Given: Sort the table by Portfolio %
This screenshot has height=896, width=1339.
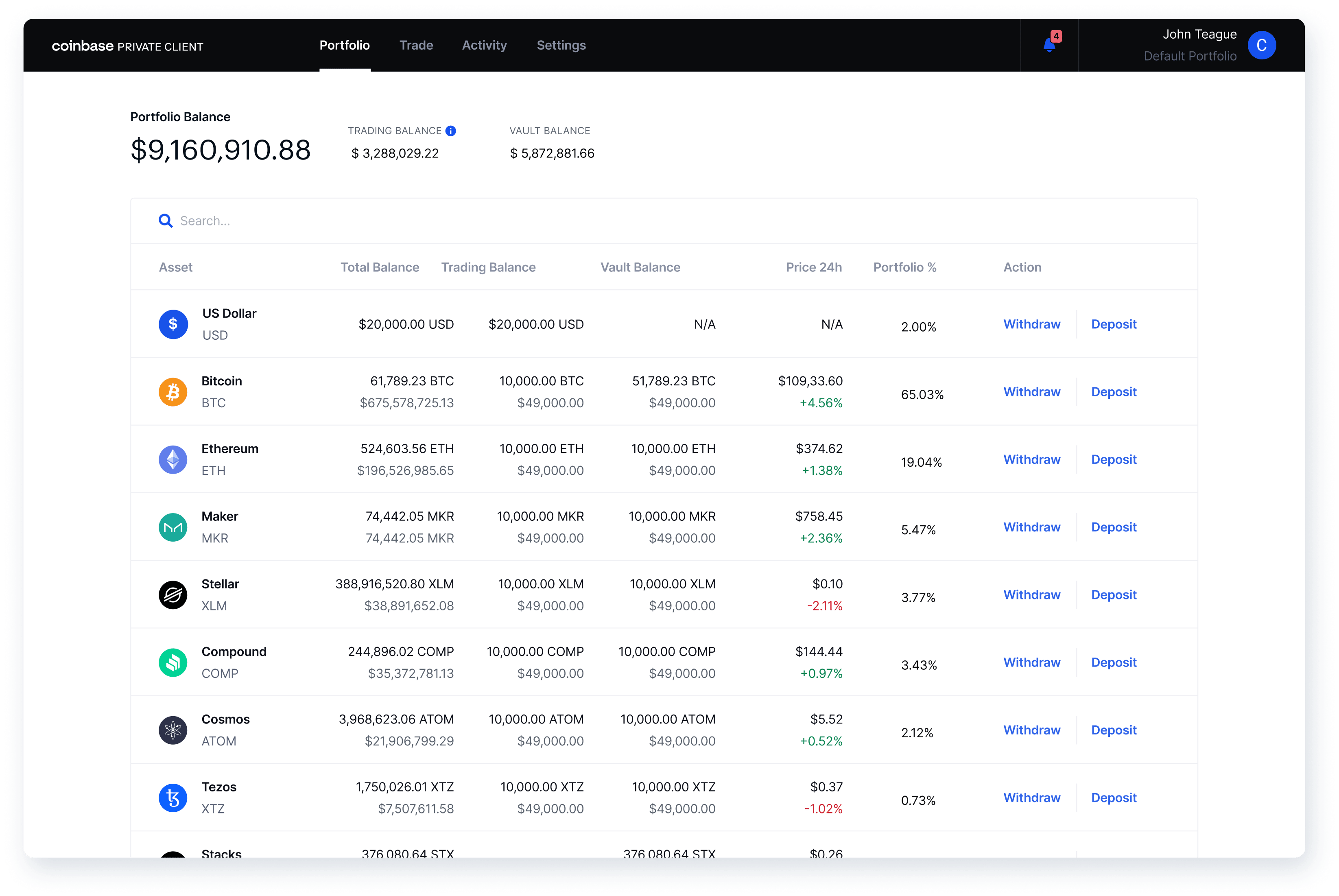Looking at the screenshot, I should (905, 267).
